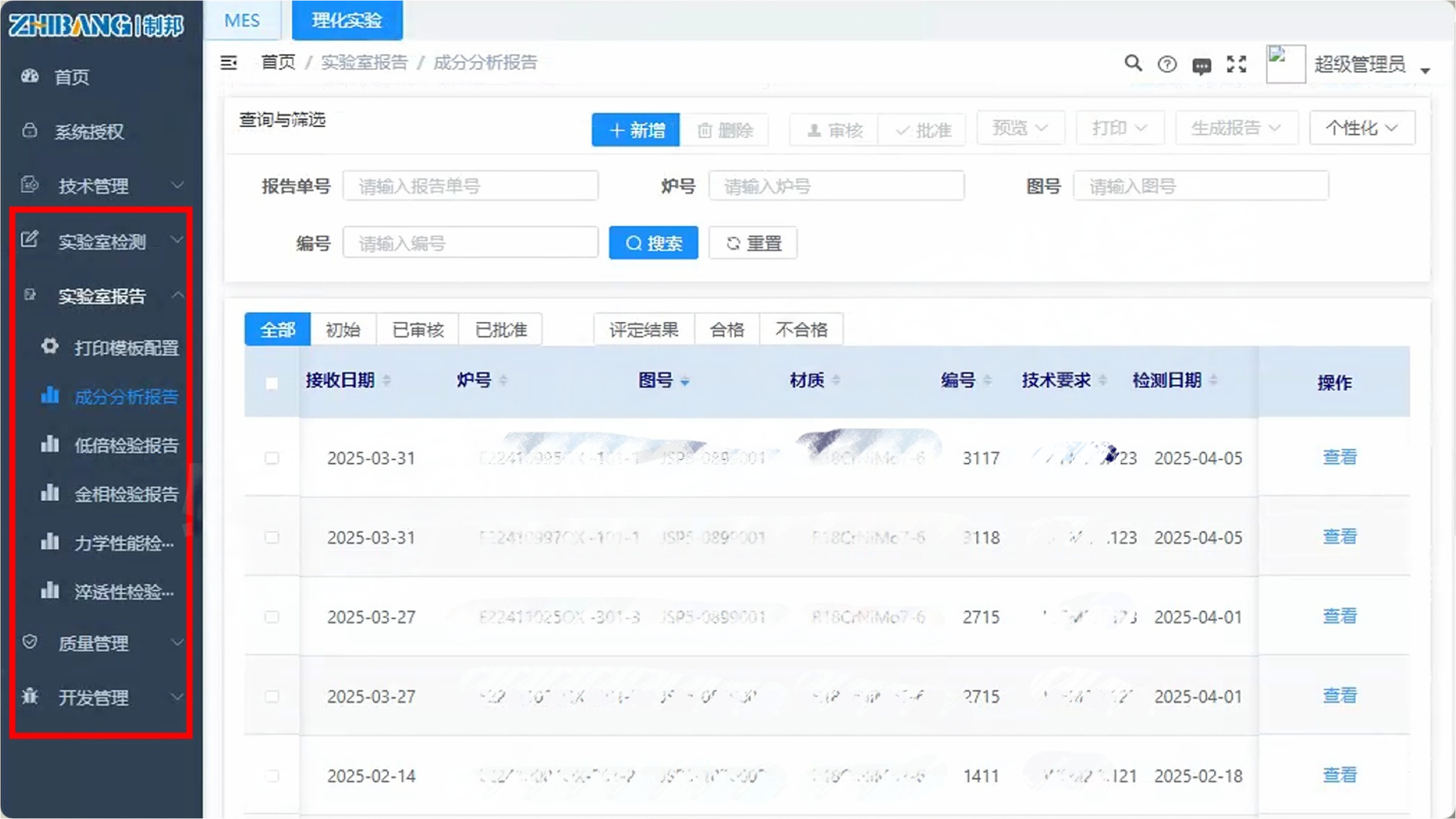
Task: Click the 首页 home icon in sidebar
Action: [29, 77]
